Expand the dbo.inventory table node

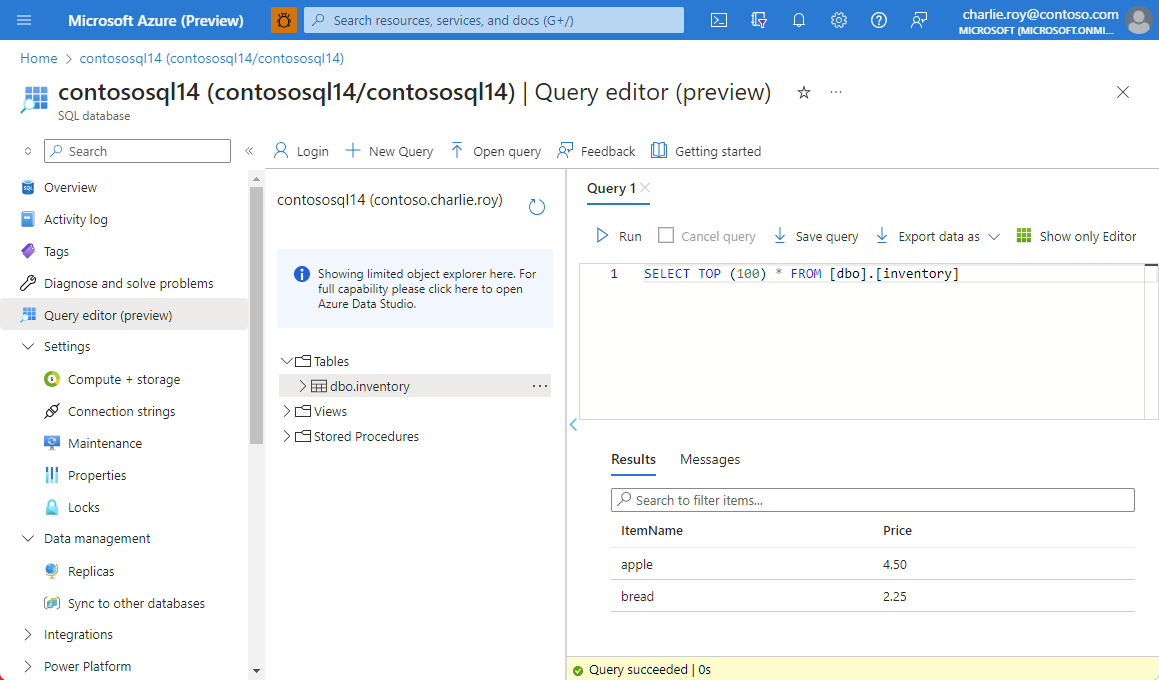point(303,386)
